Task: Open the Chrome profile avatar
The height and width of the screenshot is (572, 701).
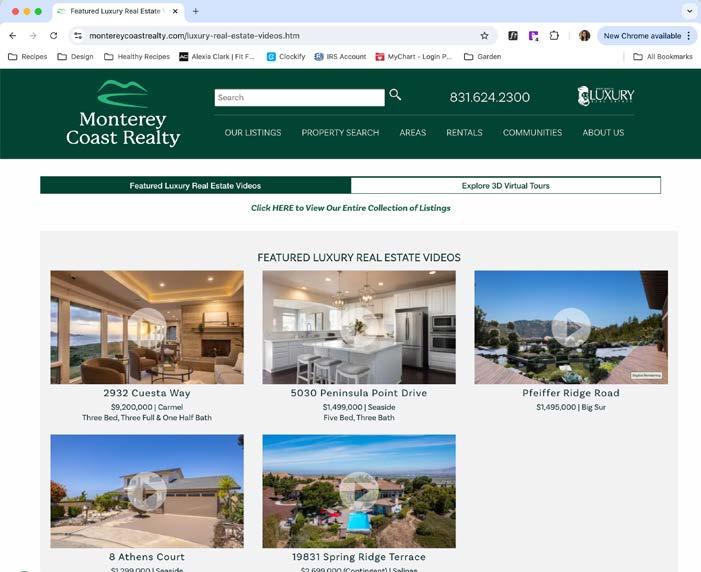Action: pyautogui.click(x=584, y=35)
